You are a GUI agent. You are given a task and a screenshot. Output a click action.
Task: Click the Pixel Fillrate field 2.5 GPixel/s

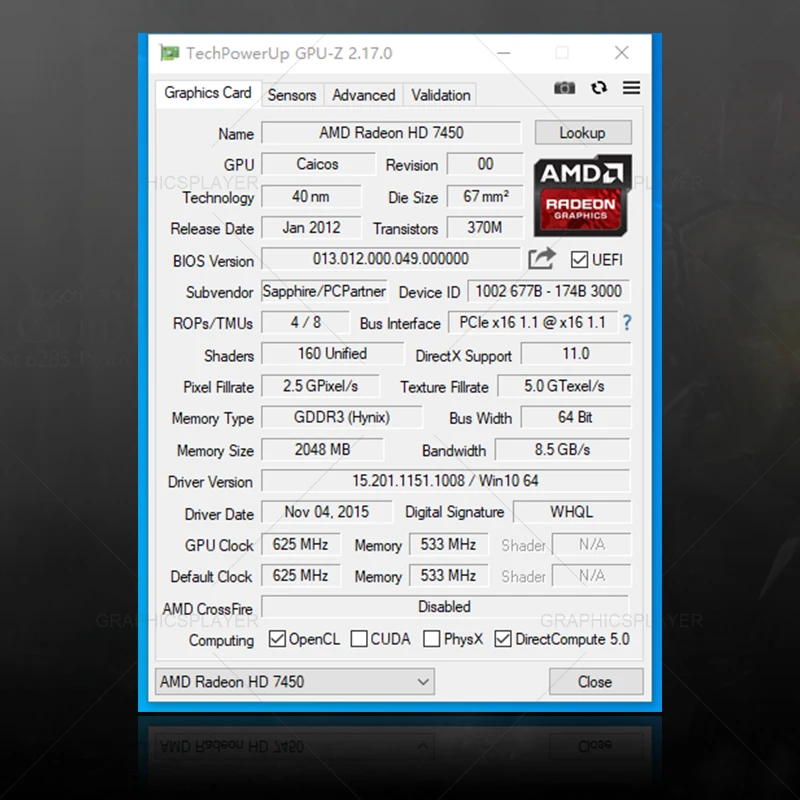[x=320, y=386]
